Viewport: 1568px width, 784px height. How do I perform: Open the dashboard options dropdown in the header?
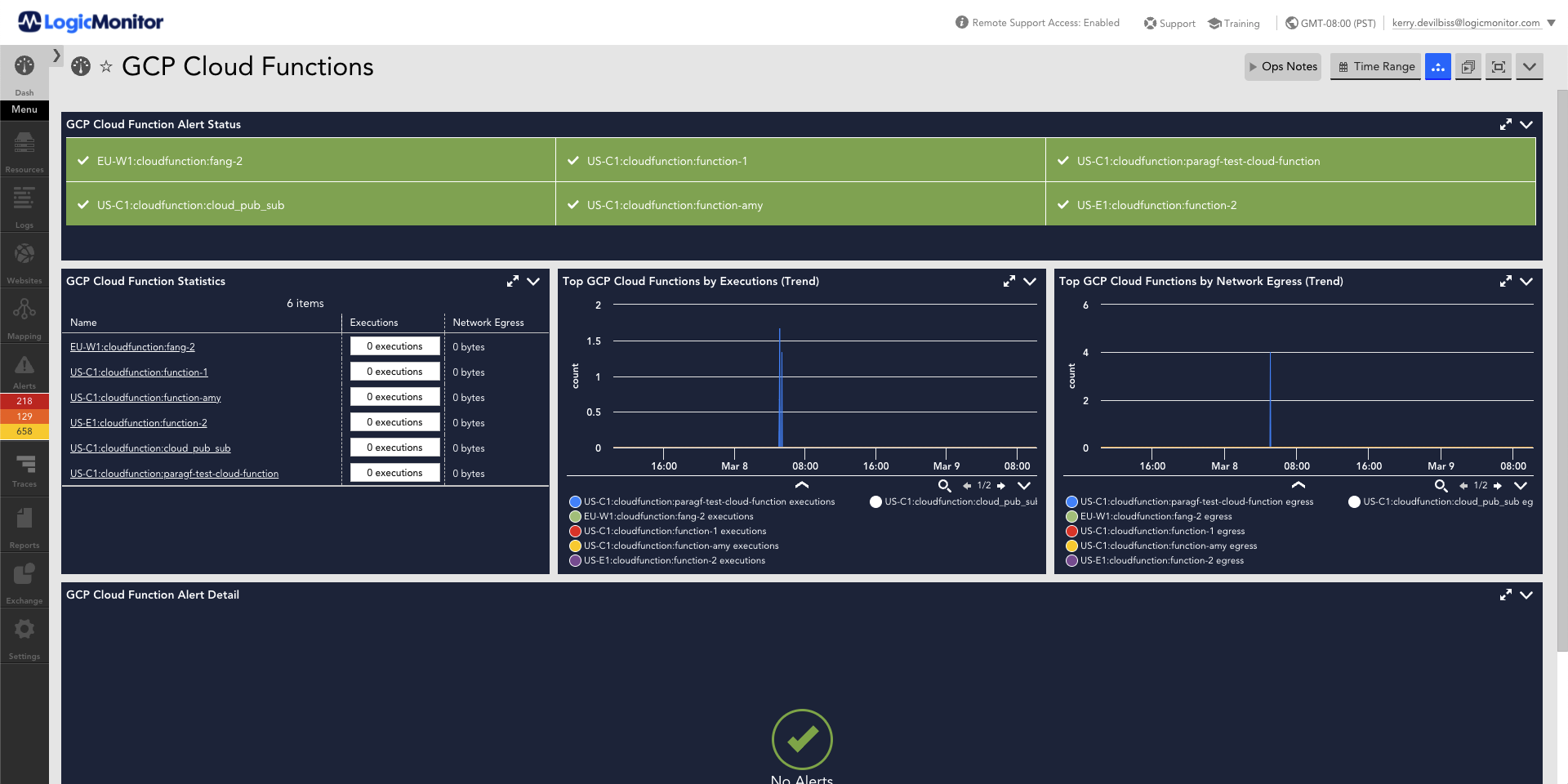coord(1530,66)
